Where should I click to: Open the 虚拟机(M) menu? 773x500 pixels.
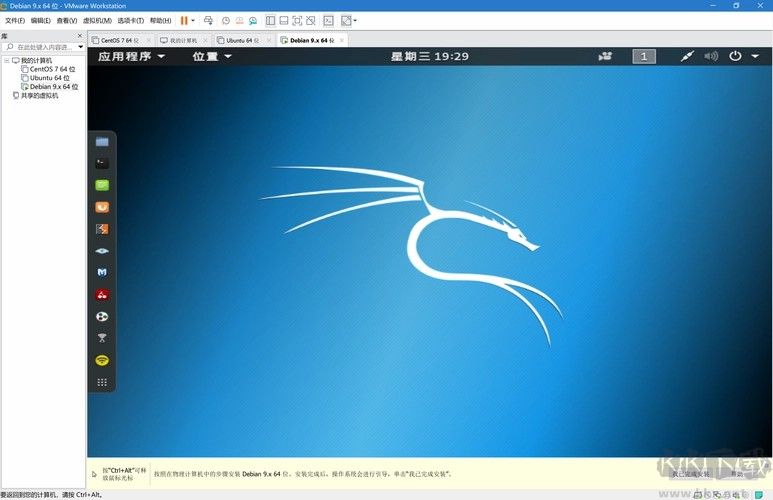(97, 21)
